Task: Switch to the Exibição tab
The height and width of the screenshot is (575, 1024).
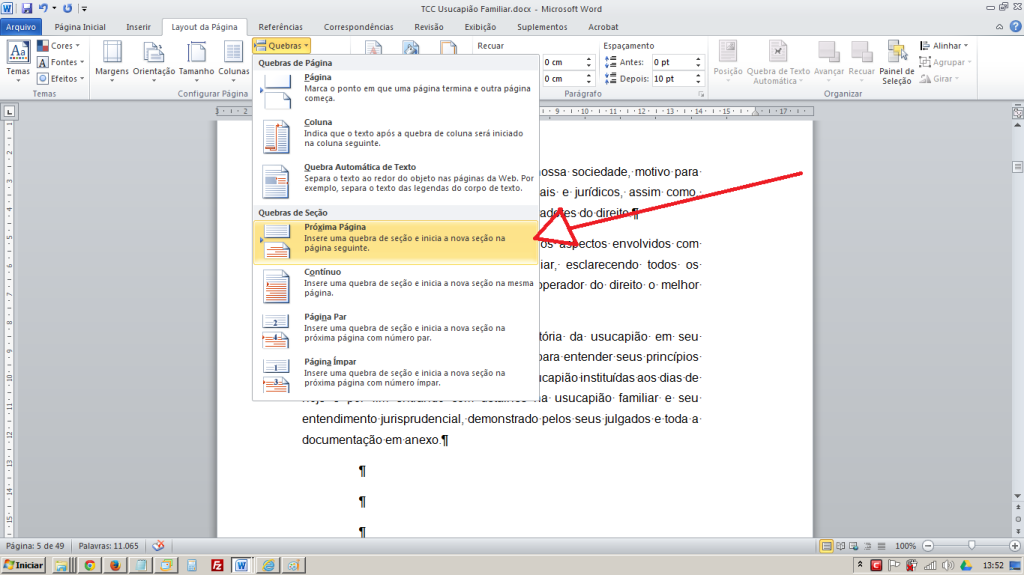Action: 480,27
